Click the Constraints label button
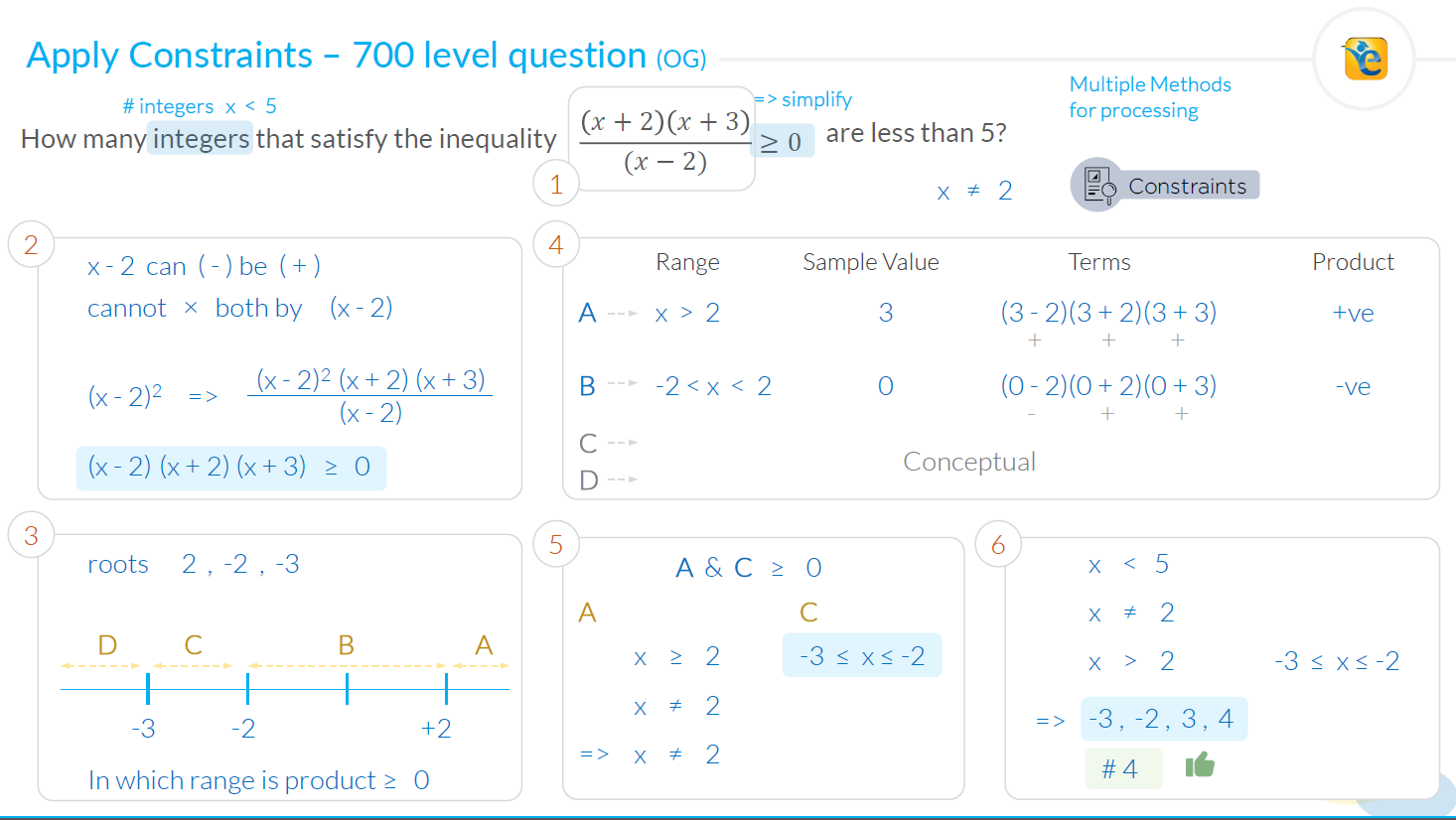This screenshot has height=820, width=1456. pos(1188,186)
